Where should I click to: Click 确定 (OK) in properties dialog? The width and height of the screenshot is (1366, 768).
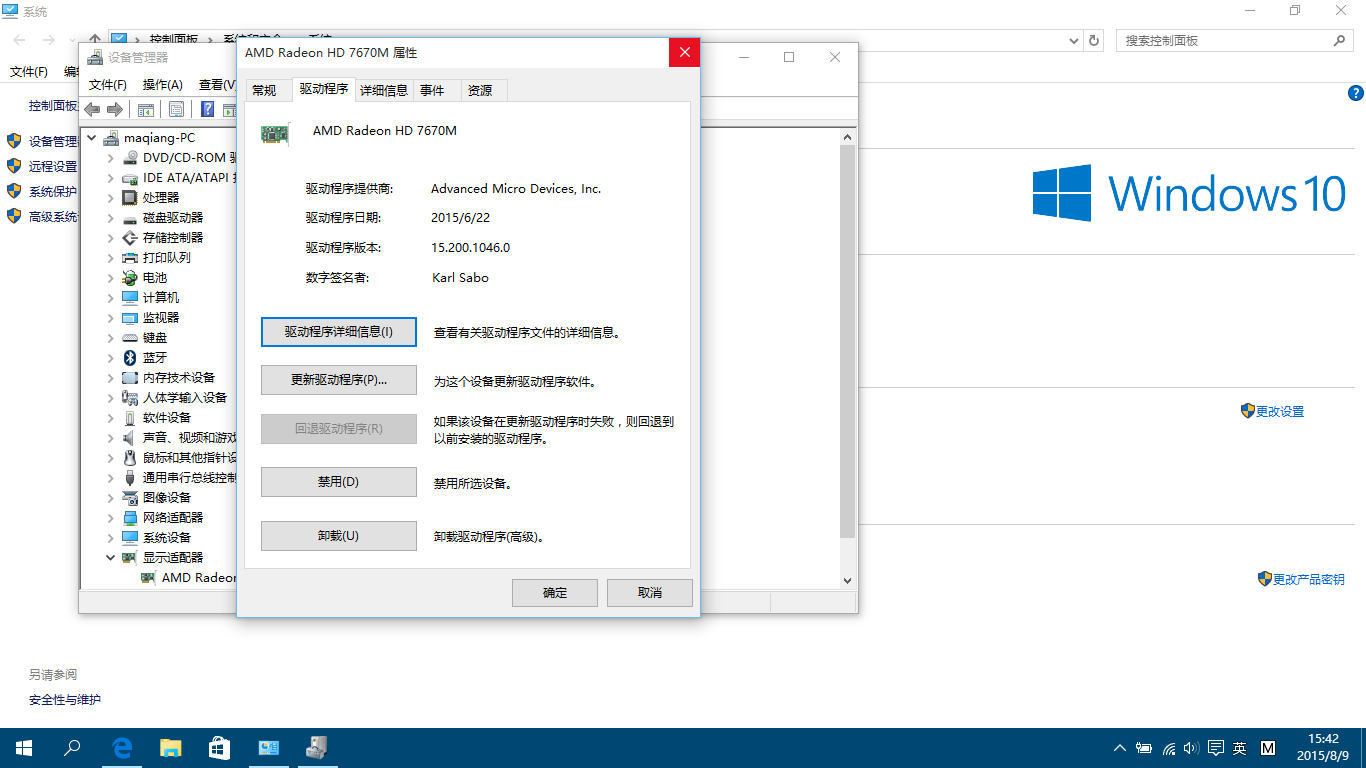click(555, 593)
